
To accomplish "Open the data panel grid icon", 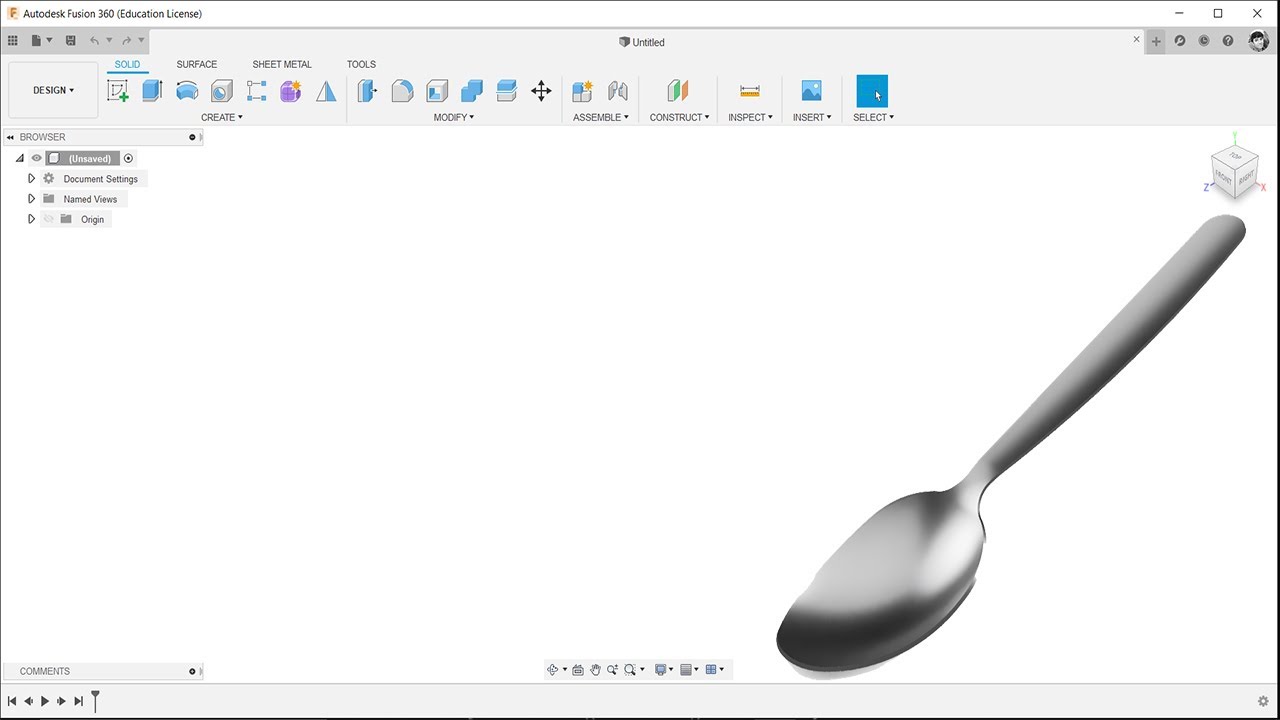I will click(x=12, y=41).
